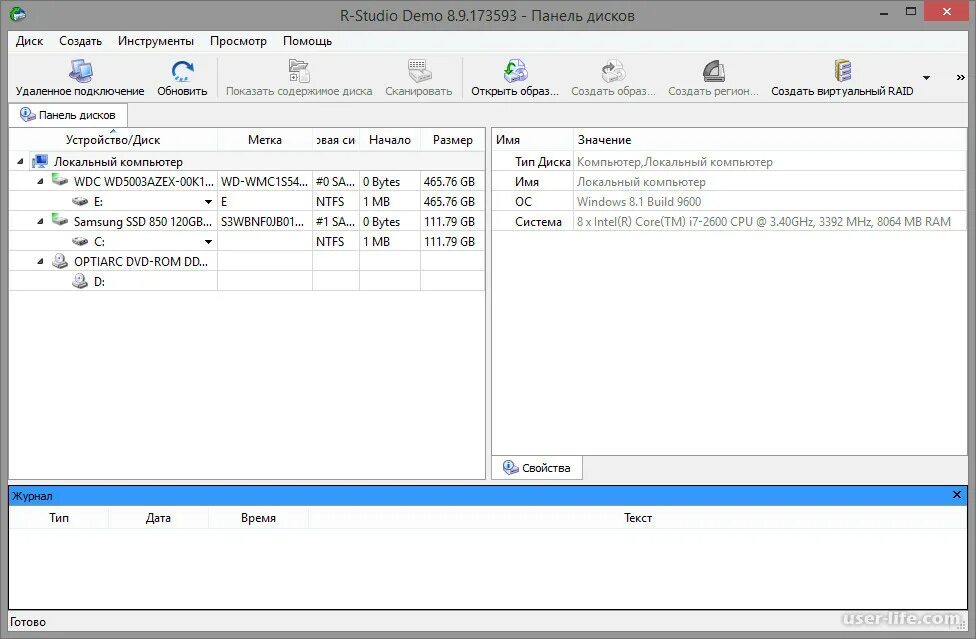Image resolution: width=976 pixels, height=639 pixels.
Task: Click the Remote connection (Удаленное подключение) icon
Action: (80, 71)
